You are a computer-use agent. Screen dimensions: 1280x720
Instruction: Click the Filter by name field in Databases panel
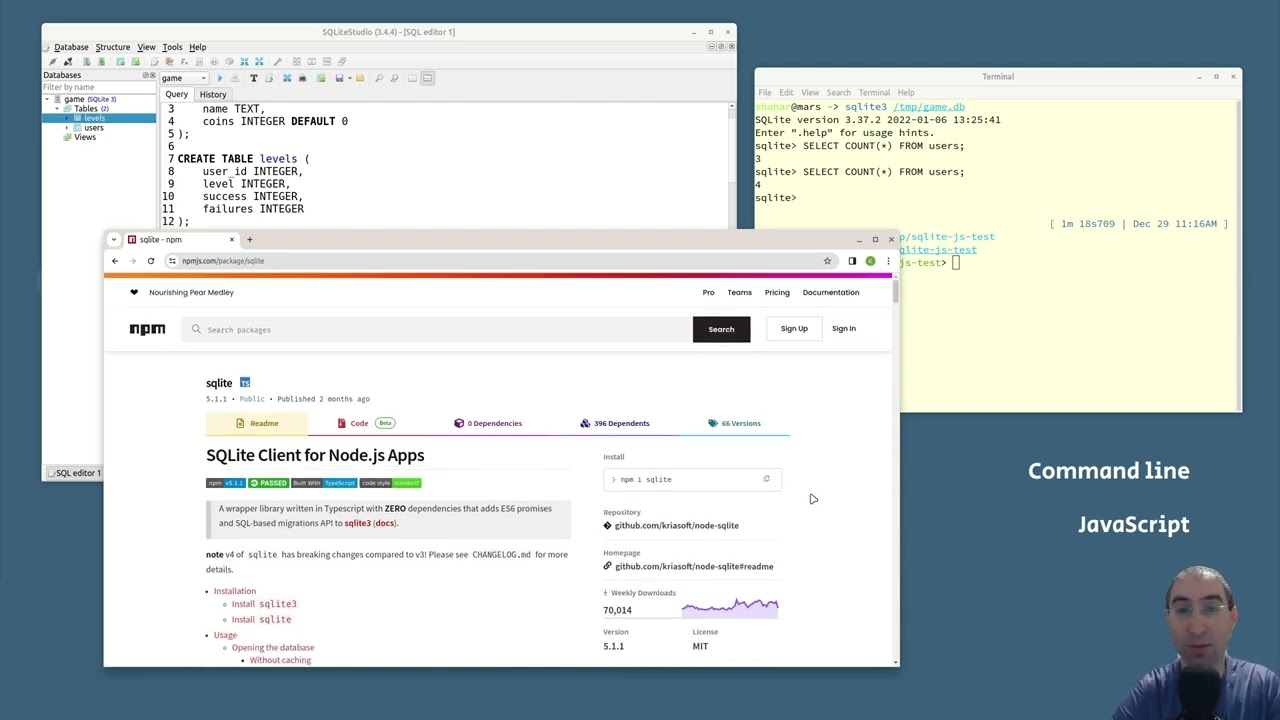[x=98, y=87]
